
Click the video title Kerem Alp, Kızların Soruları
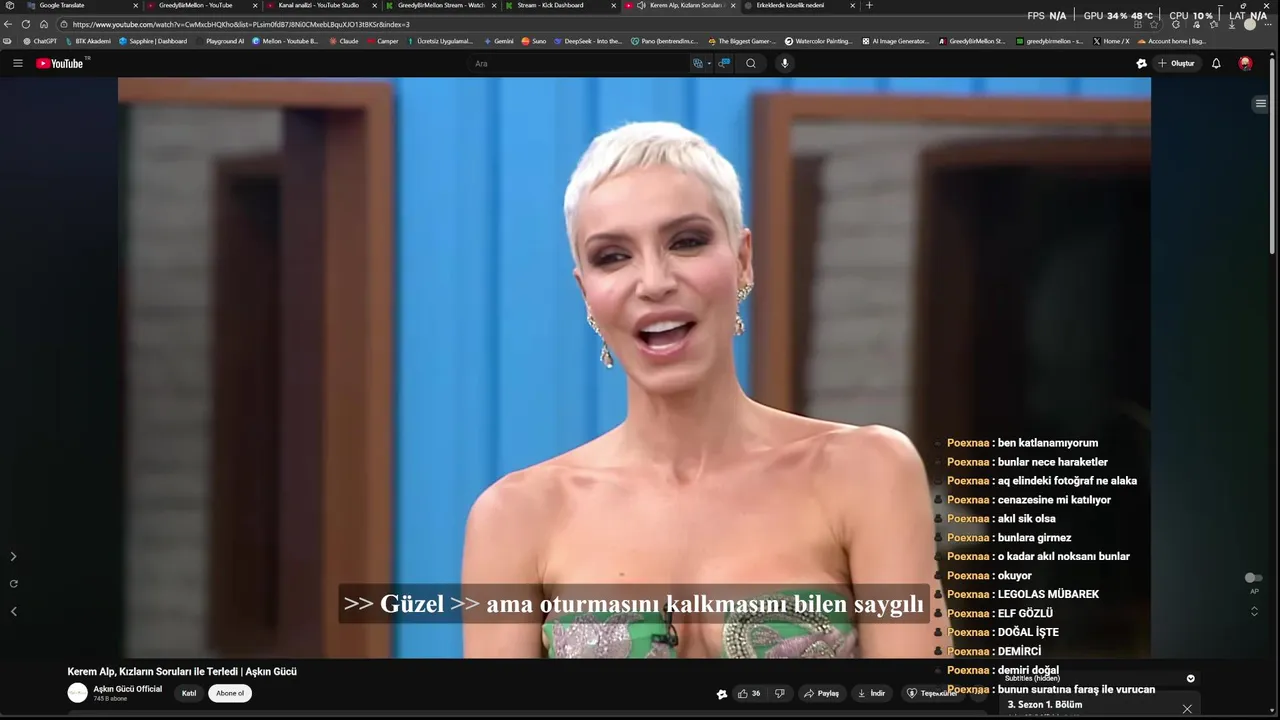[x=182, y=671]
